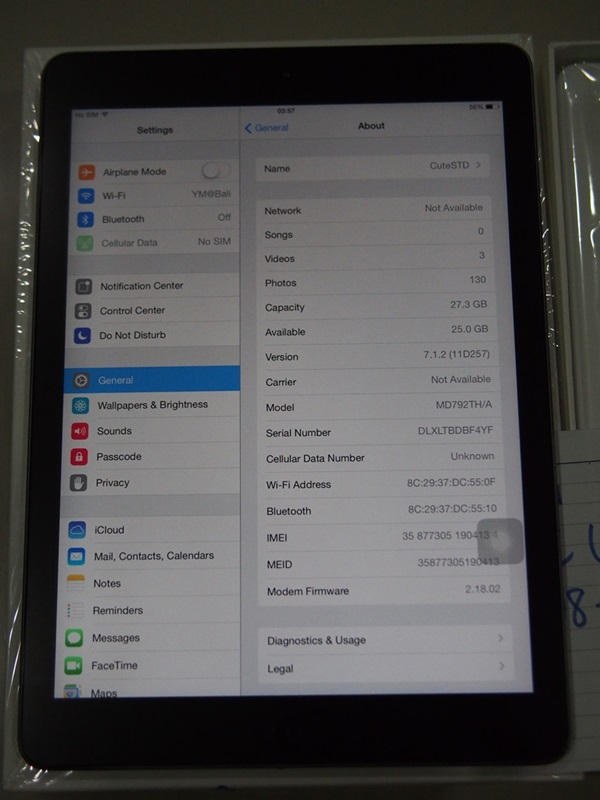
Task: Open Sounds settings label
Action: coord(114,431)
